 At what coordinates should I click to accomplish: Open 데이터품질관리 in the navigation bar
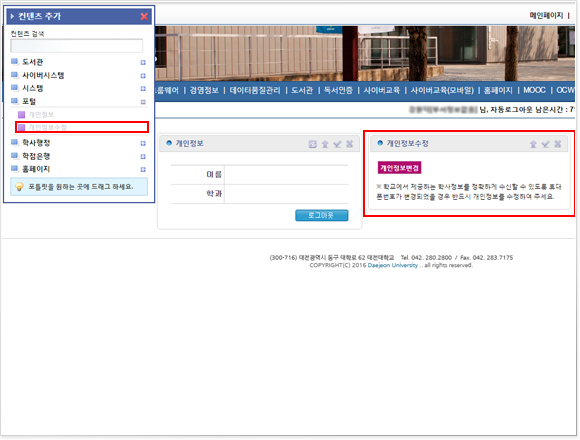pos(255,91)
